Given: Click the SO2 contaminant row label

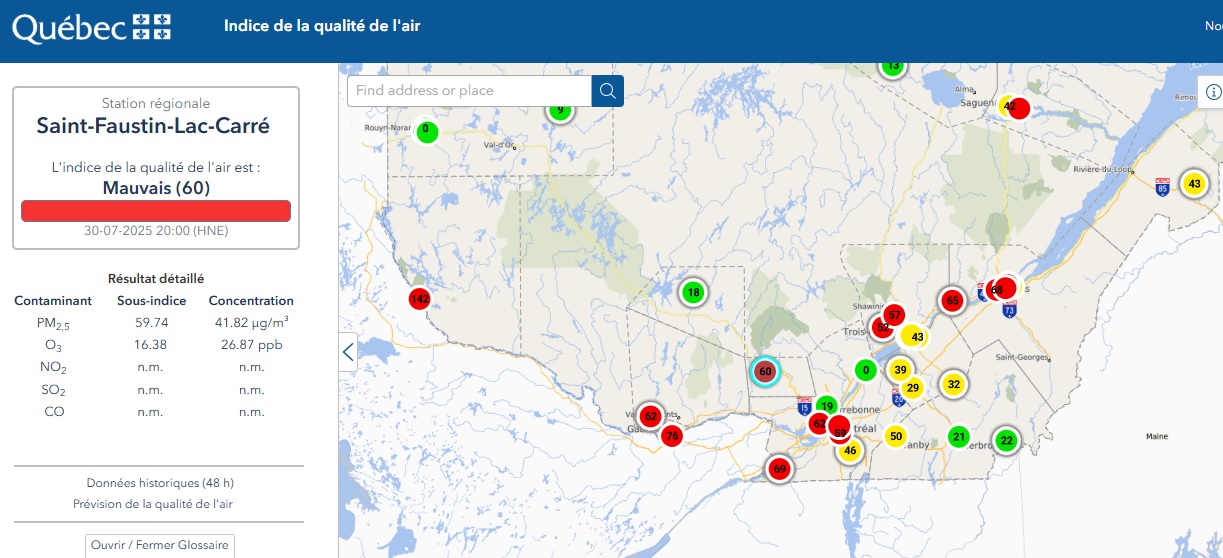Looking at the screenshot, I should click(53, 390).
